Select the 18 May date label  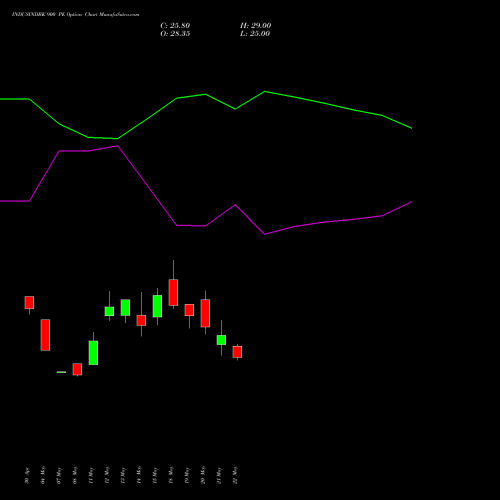171,475
